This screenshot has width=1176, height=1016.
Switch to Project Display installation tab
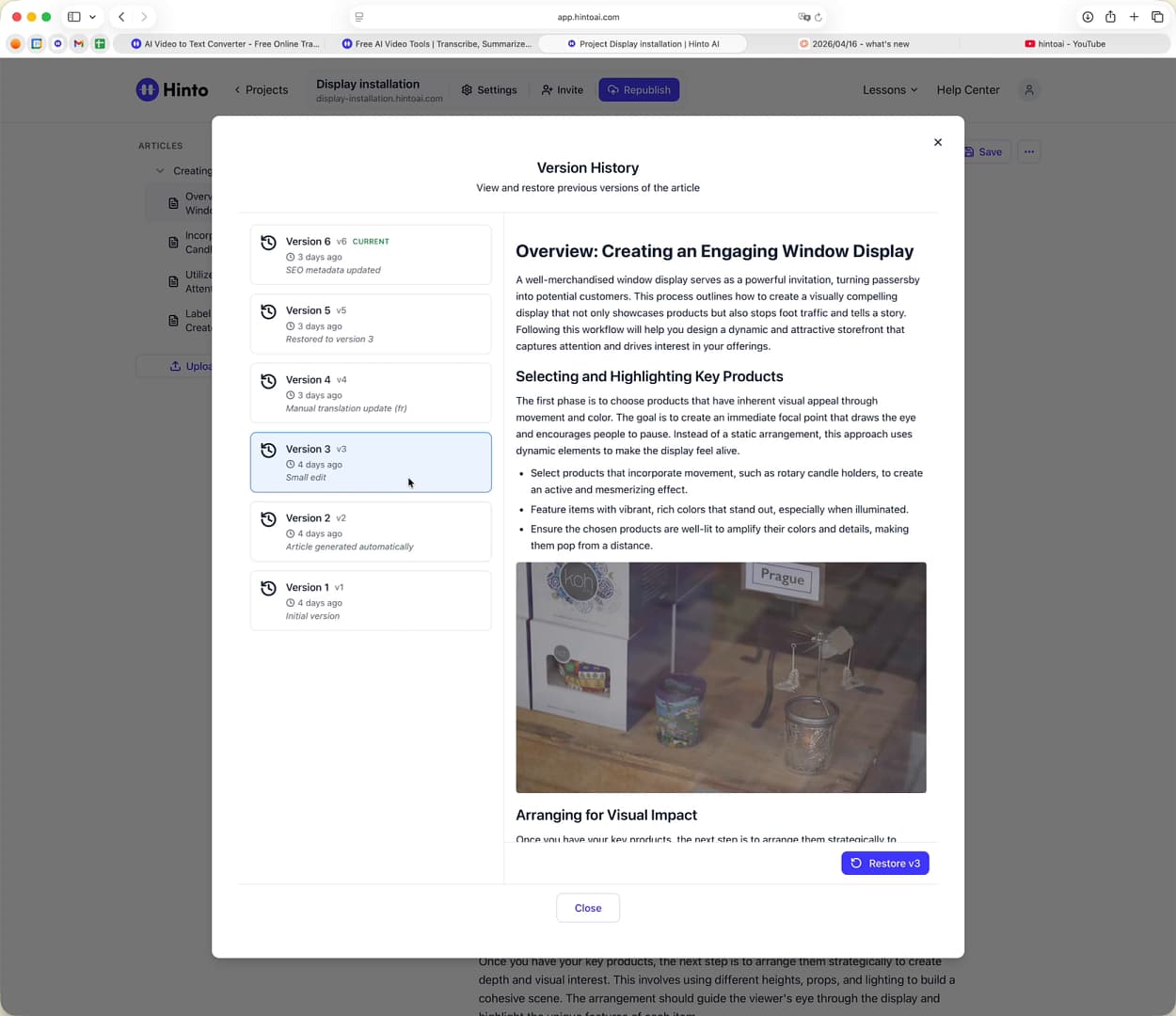[644, 43]
